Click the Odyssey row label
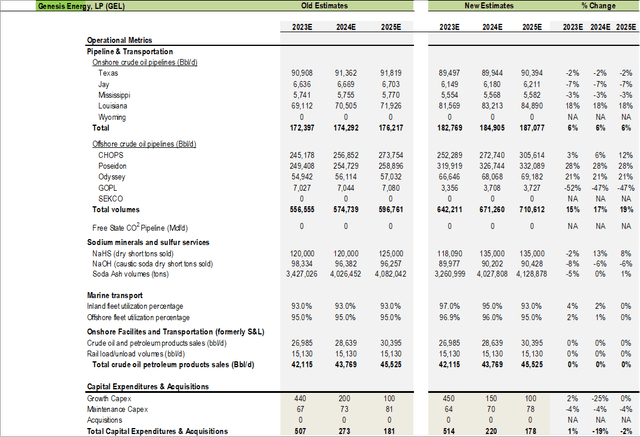Screen dimensions: 640x437 [112, 177]
